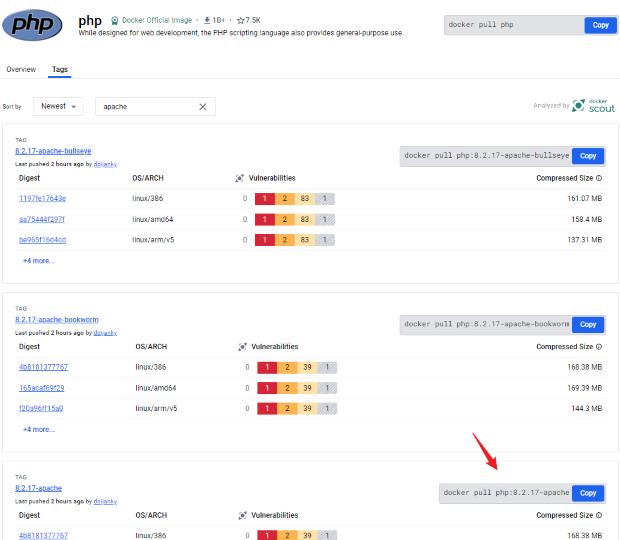The image size is (620, 540).
Task: Open the Newest sort dropdown
Action: (59, 106)
